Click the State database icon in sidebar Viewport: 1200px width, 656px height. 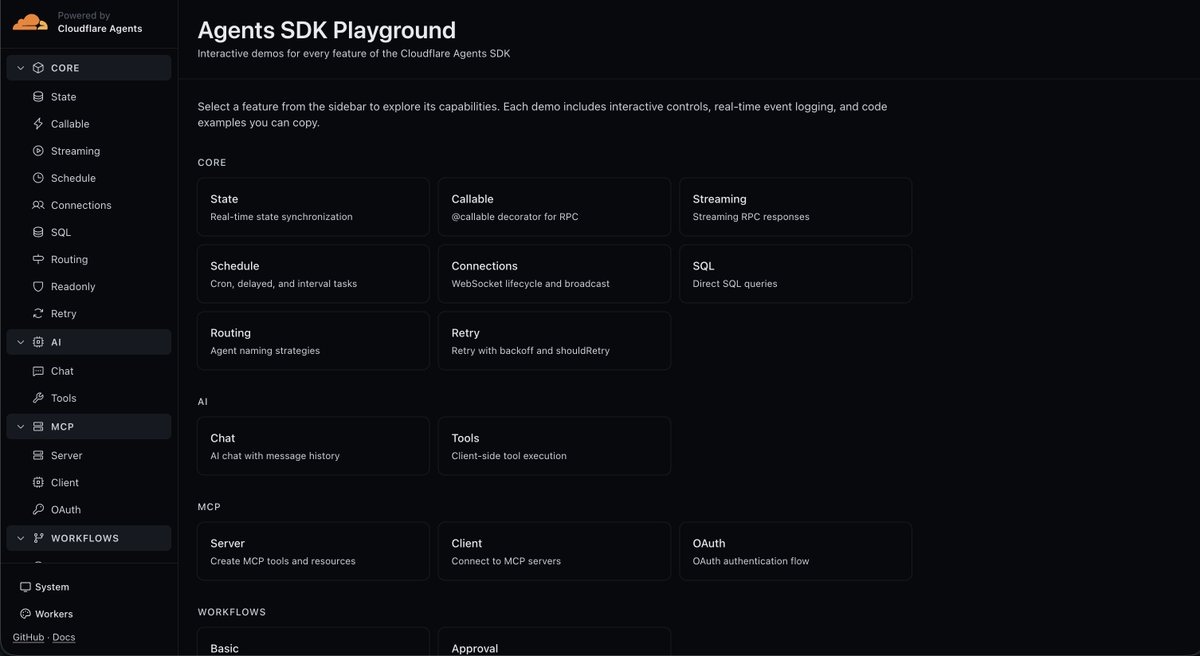[x=38, y=97]
